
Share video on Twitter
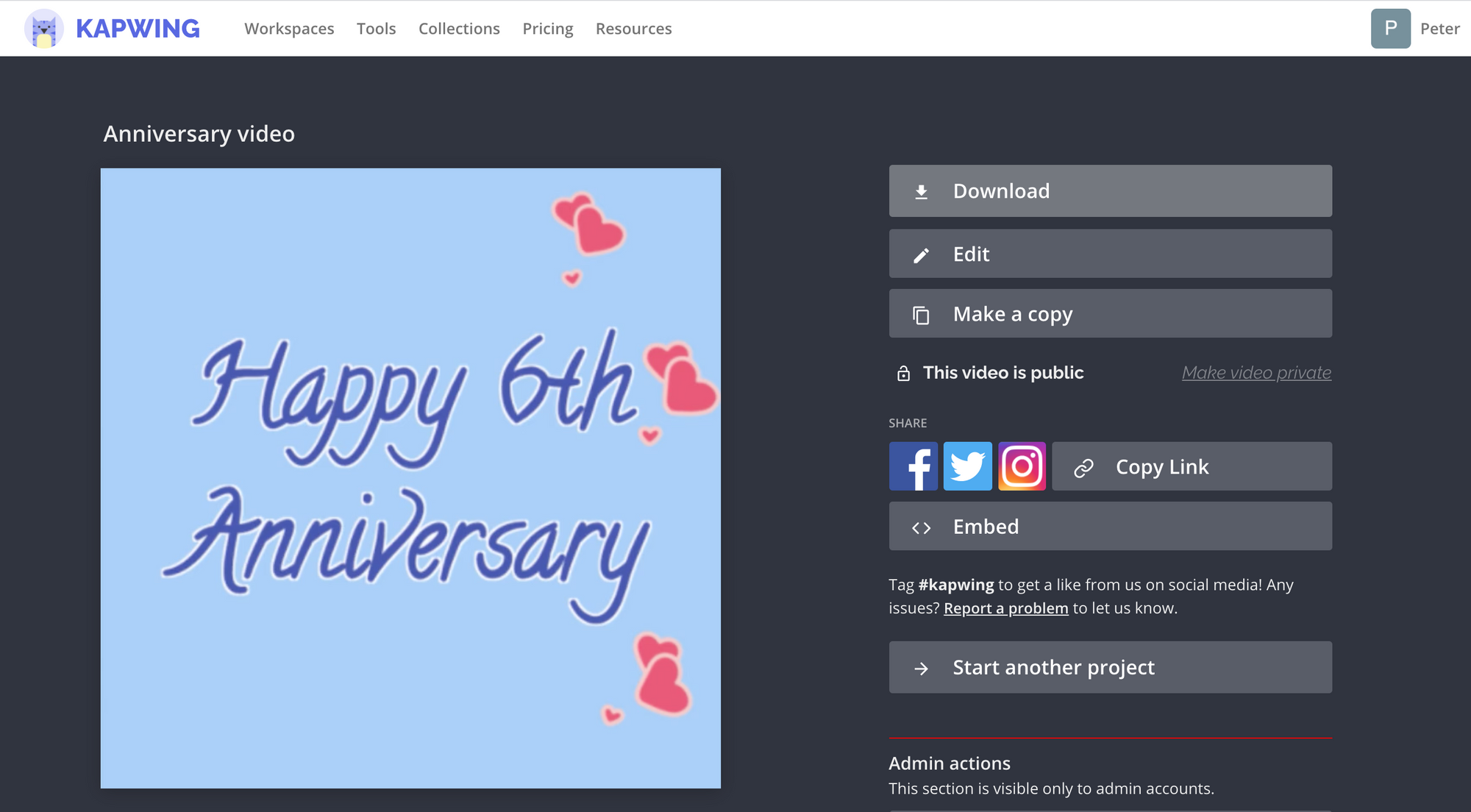967,466
